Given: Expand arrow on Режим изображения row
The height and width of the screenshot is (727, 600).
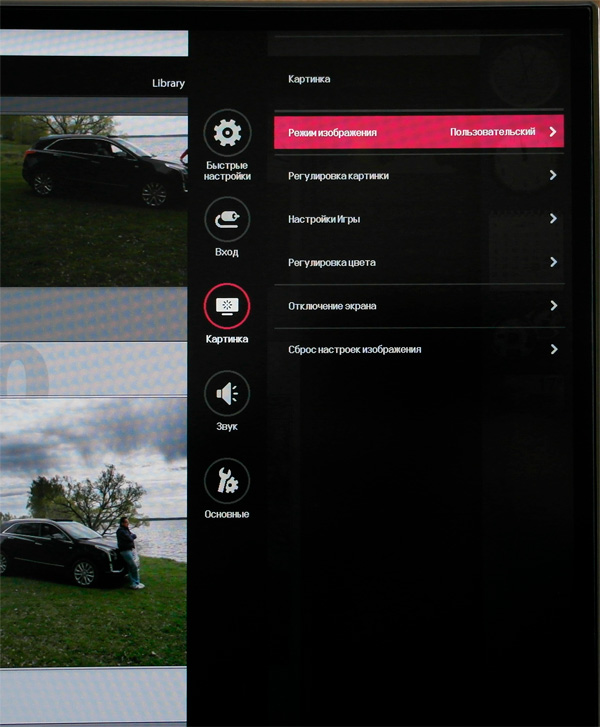Looking at the screenshot, I should point(553,132).
